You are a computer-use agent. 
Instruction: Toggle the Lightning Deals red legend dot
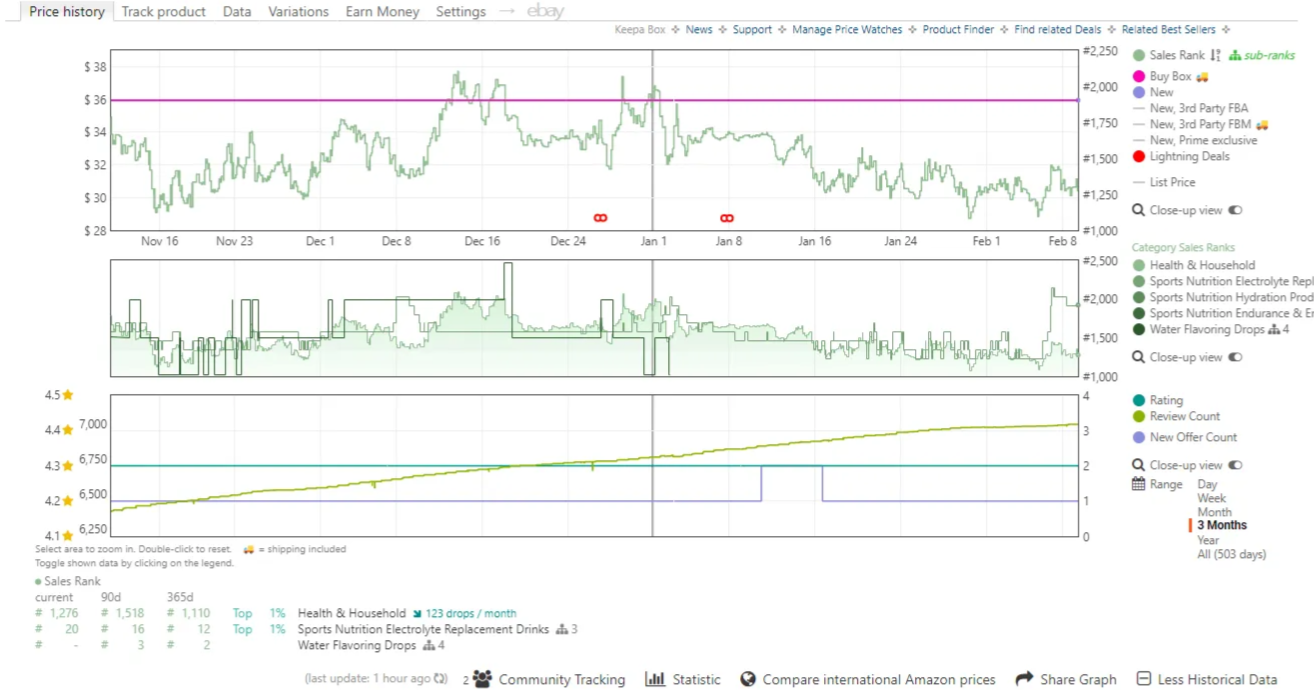click(x=1138, y=157)
